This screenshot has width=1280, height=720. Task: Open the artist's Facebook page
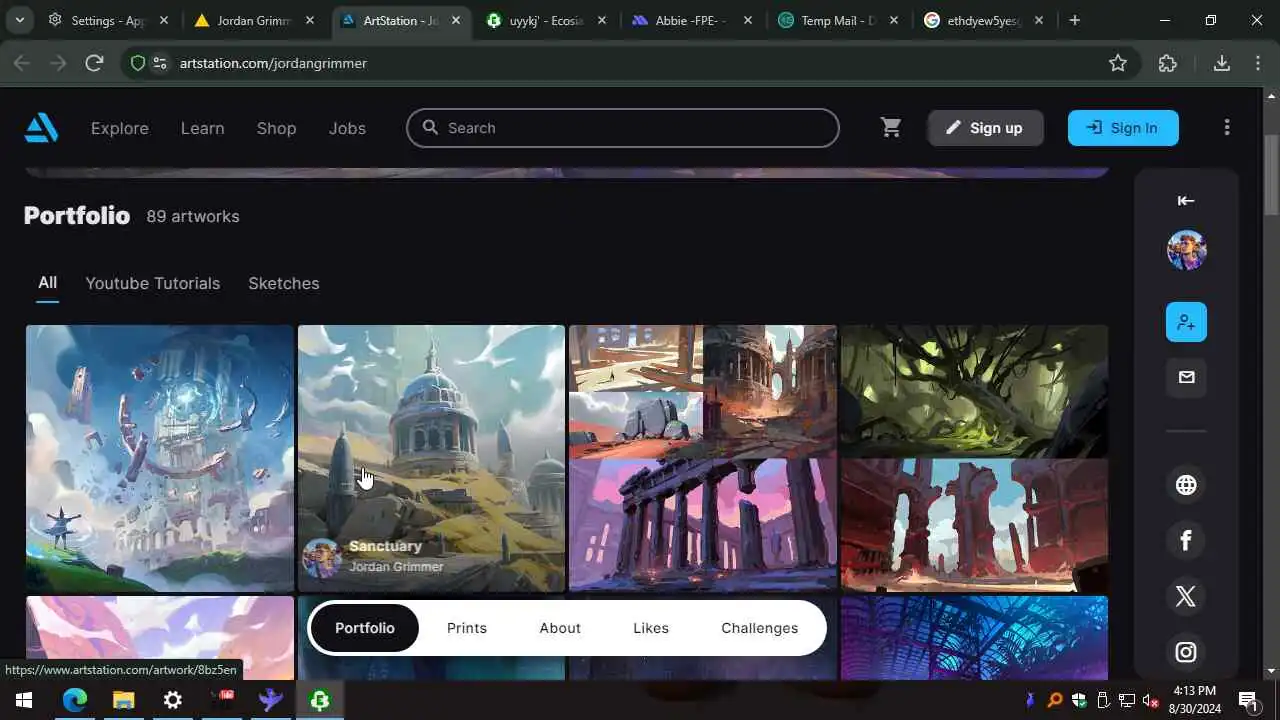coord(1186,541)
